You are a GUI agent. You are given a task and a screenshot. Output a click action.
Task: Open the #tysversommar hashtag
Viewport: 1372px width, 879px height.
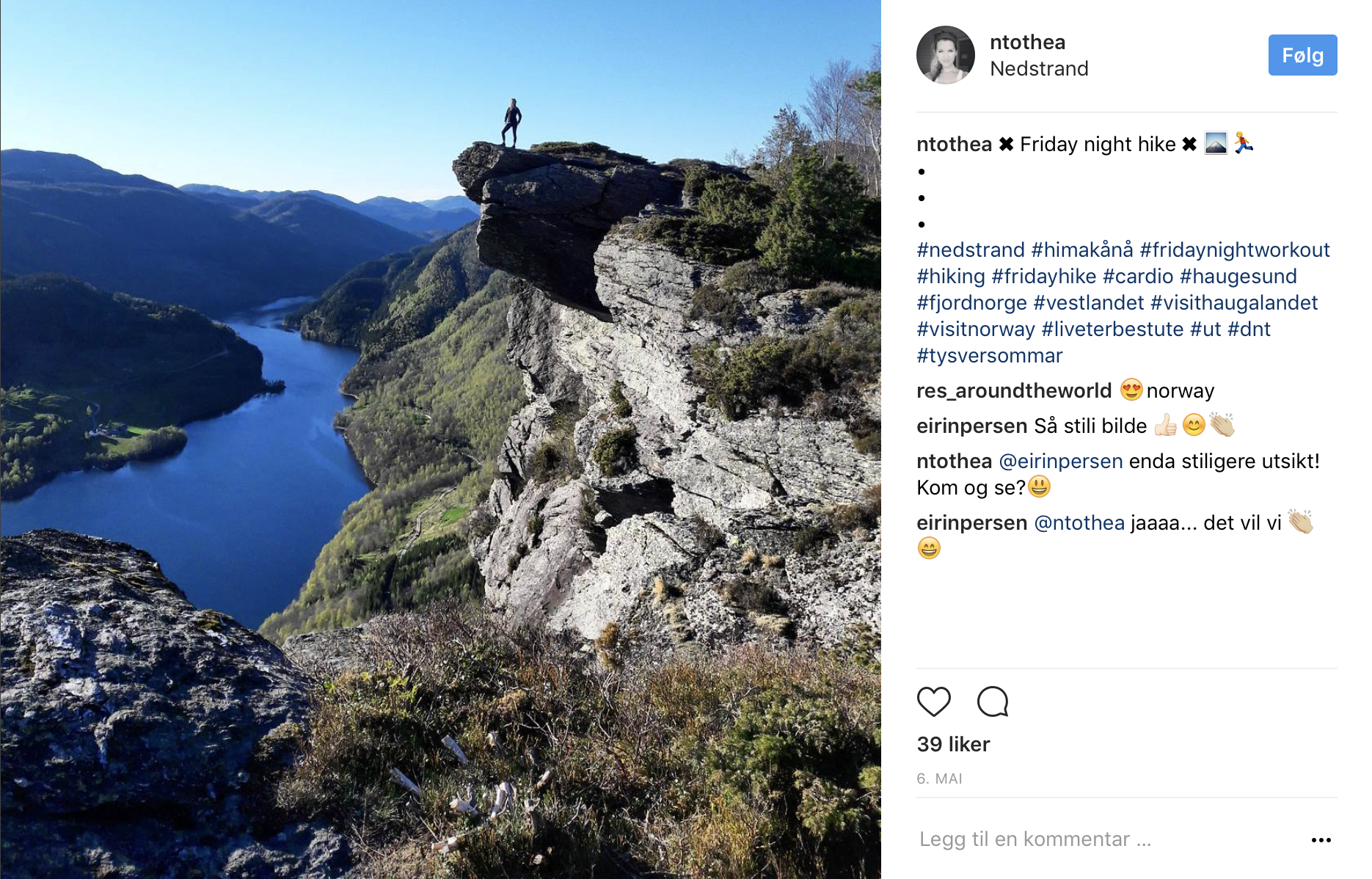(x=989, y=356)
